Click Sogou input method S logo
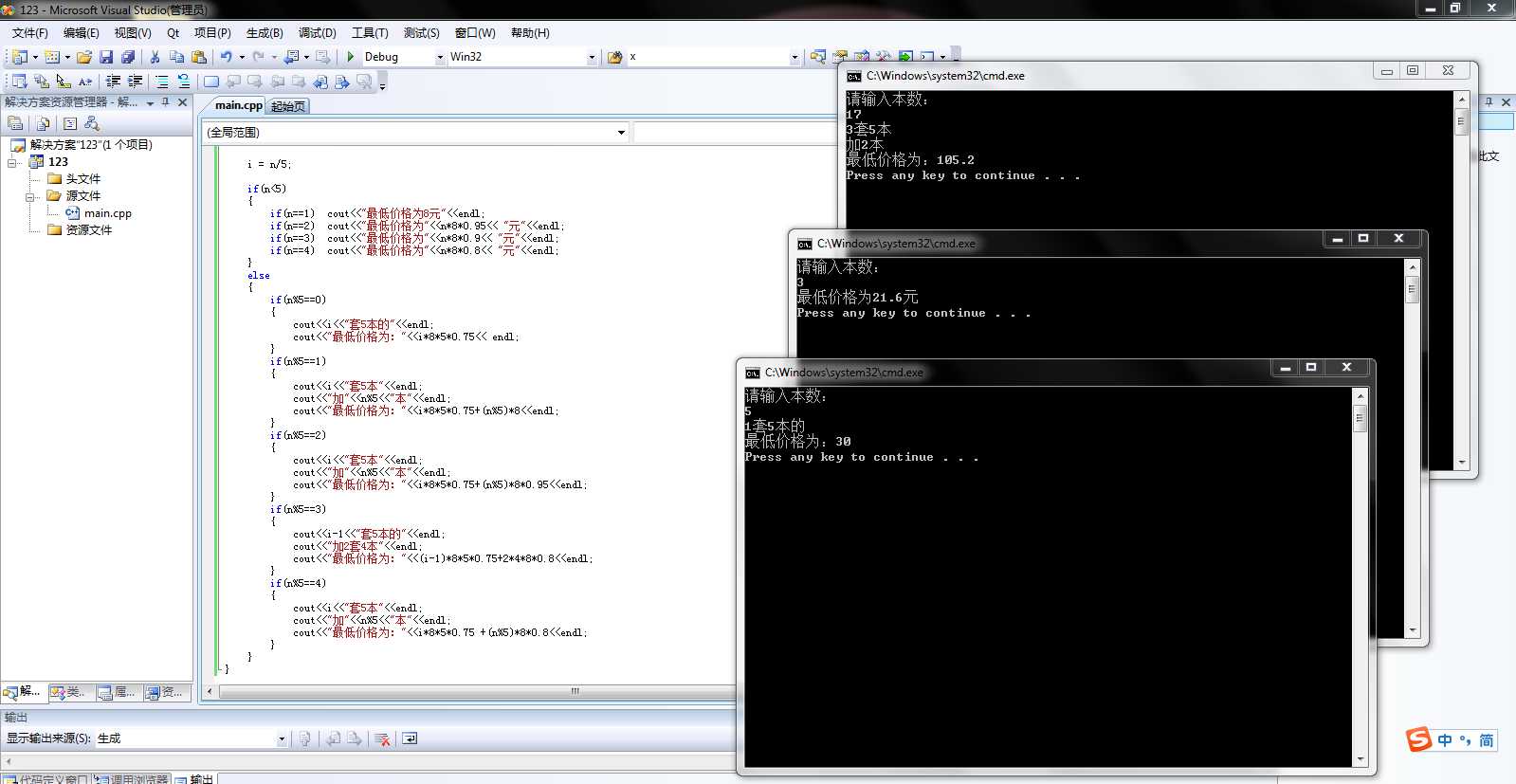Screen dimensions: 1516x784 coord(1418,739)
